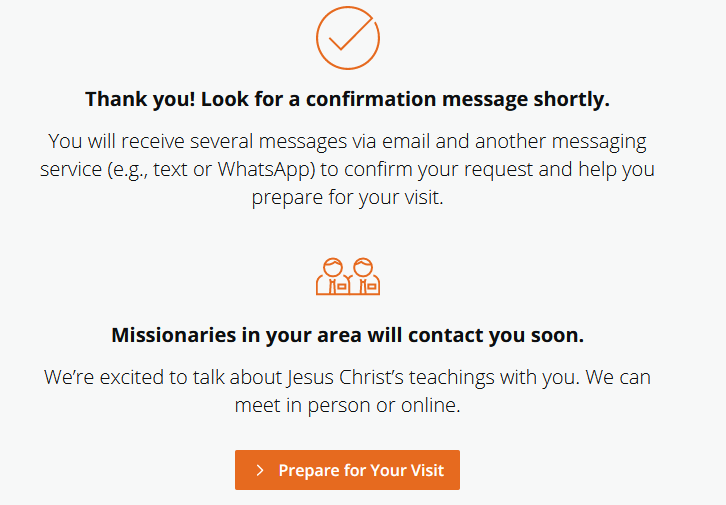726x505 pixels.
Task: Click the left missionary figure in icon
Action: coord(333,276)
